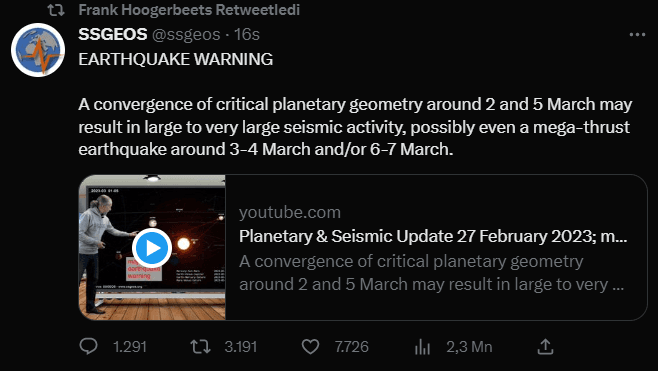Open SSGEOS profile avatar logo
Viewport: 658px width, 371px height.
click(38, 50)
